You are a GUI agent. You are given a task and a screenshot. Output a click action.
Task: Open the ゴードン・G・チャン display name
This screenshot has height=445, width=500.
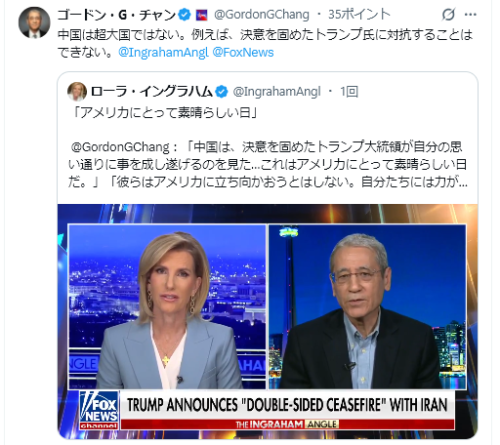click(117, 15)
